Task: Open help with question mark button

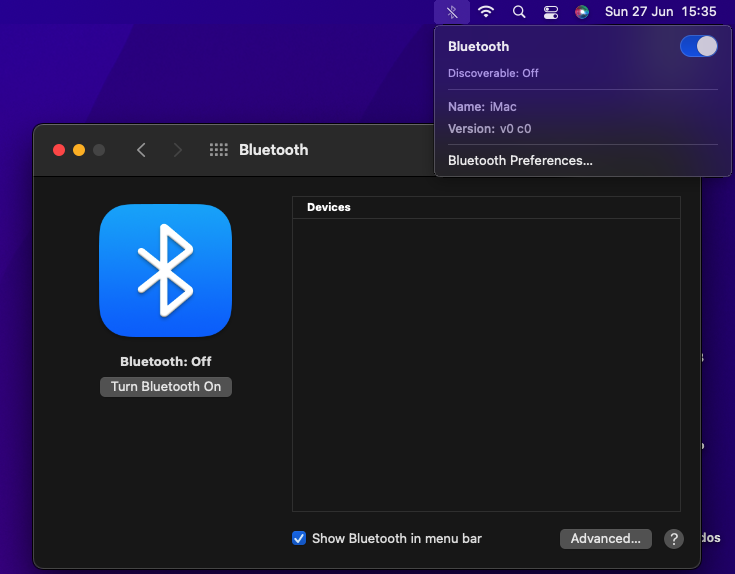Action: 674,539
